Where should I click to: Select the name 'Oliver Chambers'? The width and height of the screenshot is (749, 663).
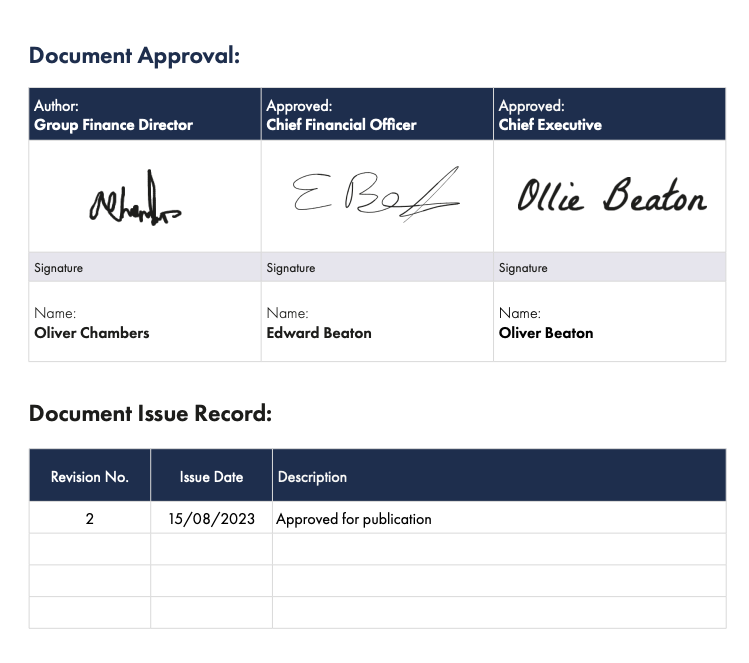(x=91, y=333)
